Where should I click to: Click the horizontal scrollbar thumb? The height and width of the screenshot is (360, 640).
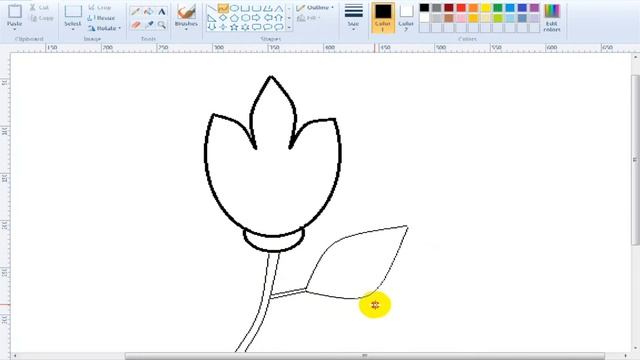click(365, 356)
